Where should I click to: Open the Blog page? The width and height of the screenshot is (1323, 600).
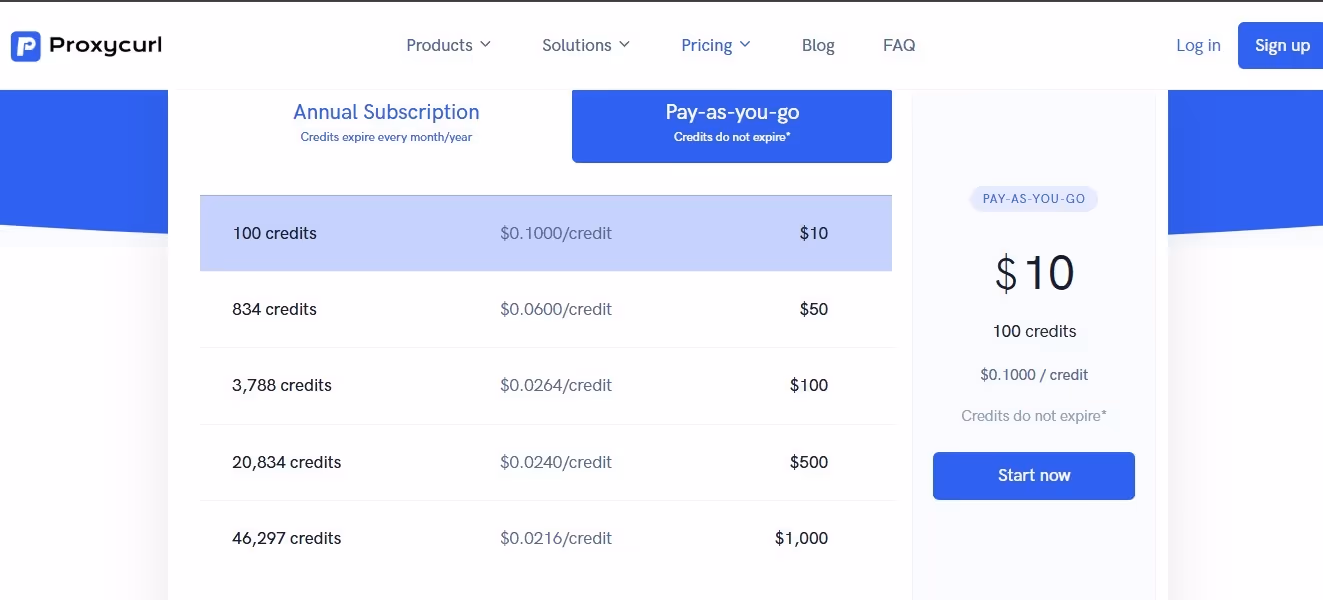(818, 45)
